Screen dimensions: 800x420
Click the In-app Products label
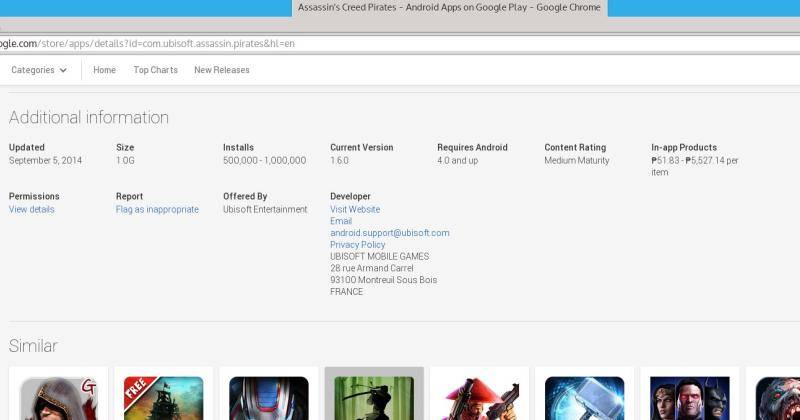[684, 147]
